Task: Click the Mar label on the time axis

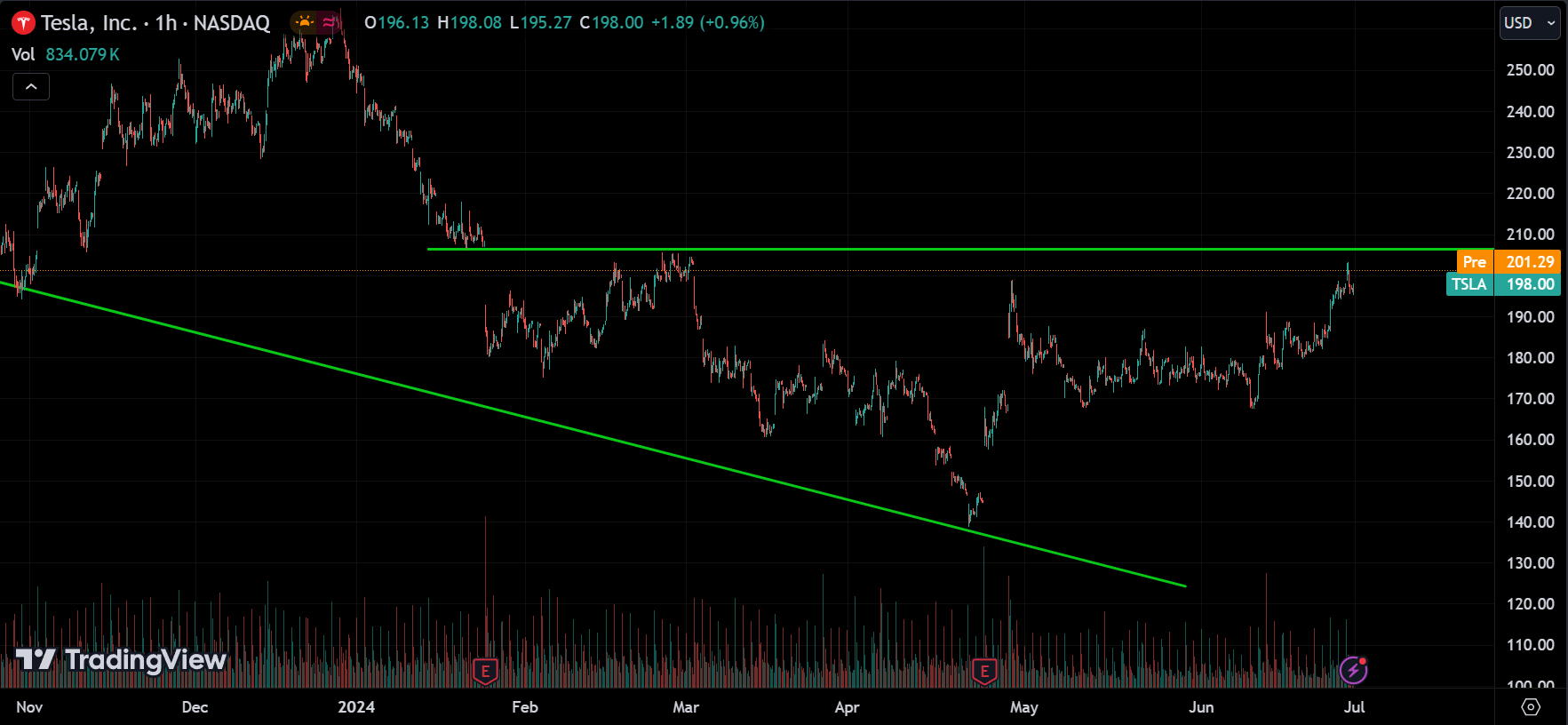Action: pos(686,707)
